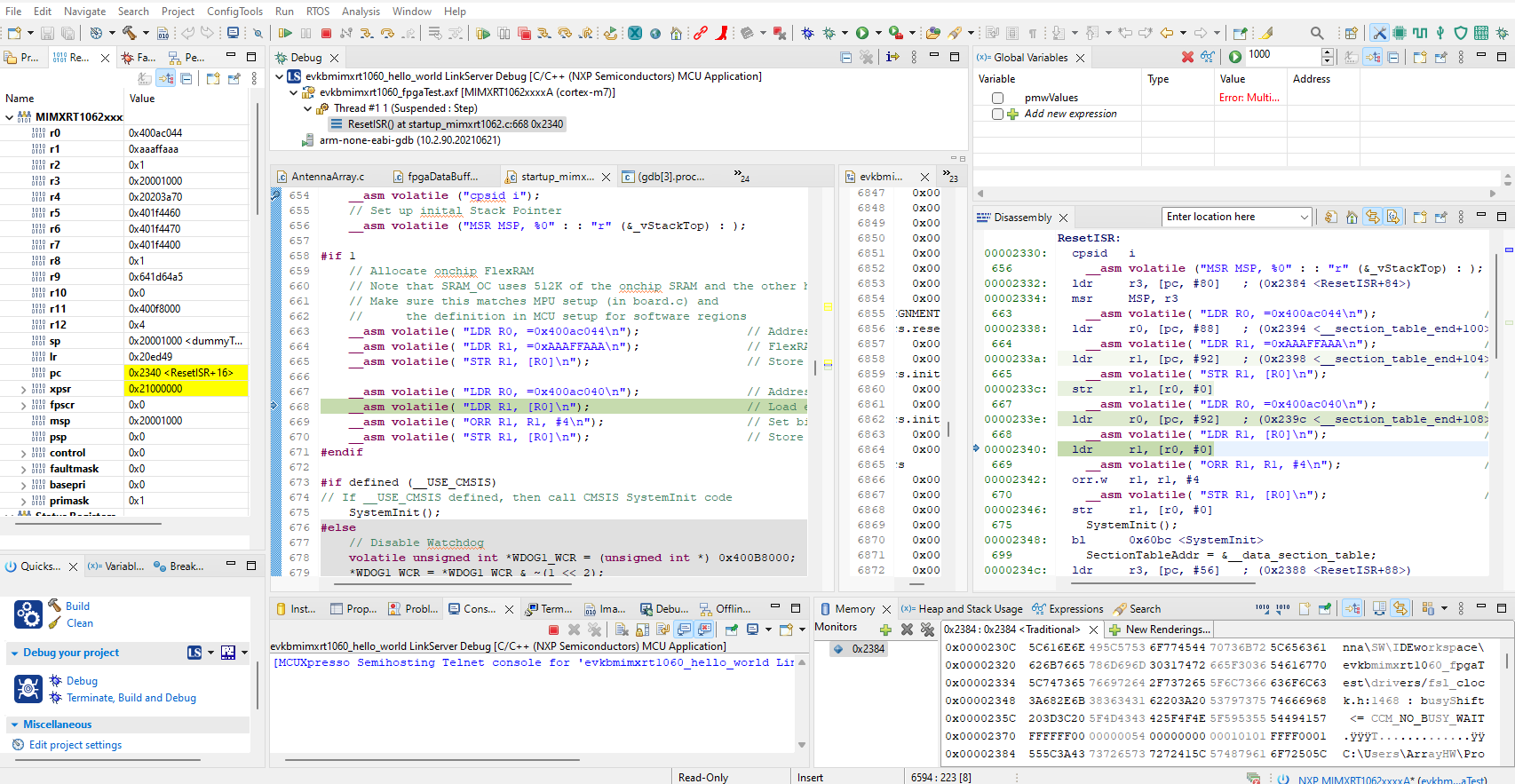Click the green start-polling button beside 1000
The width and height of the screenshot is (1515, 784).
[1235, 57]
